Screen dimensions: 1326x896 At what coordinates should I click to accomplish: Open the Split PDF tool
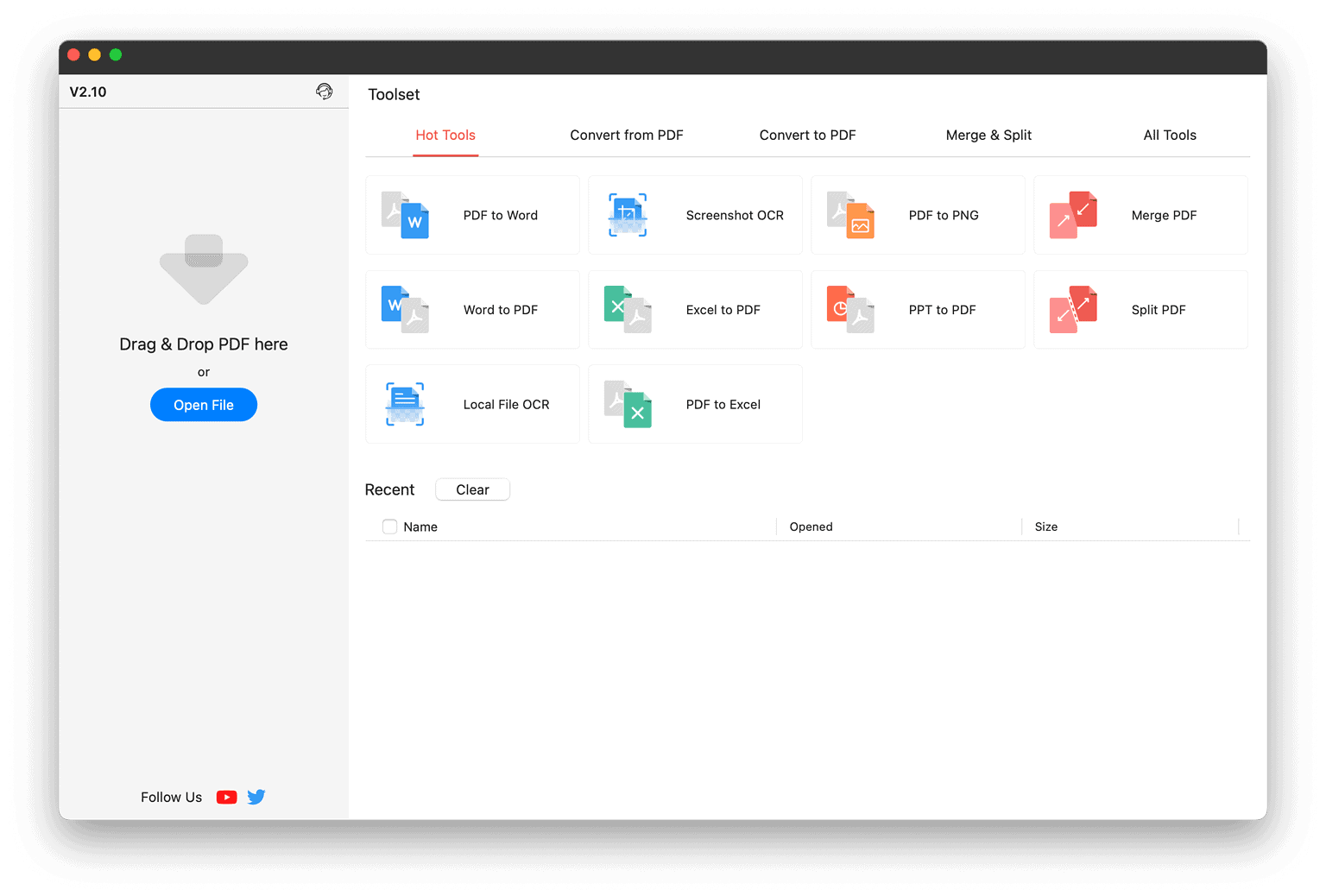pyautogui.click(x=1140, y=309)
